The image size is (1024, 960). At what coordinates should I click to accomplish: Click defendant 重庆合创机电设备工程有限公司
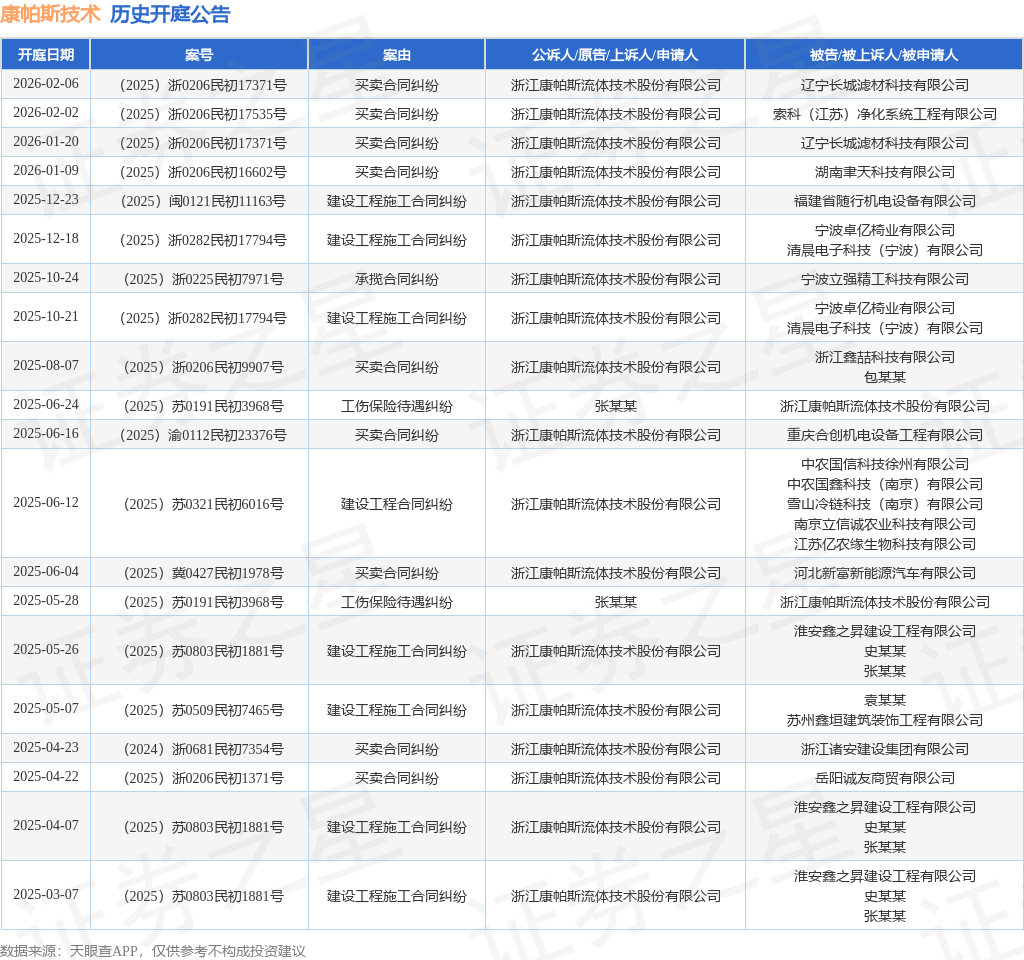pos(884,436)
